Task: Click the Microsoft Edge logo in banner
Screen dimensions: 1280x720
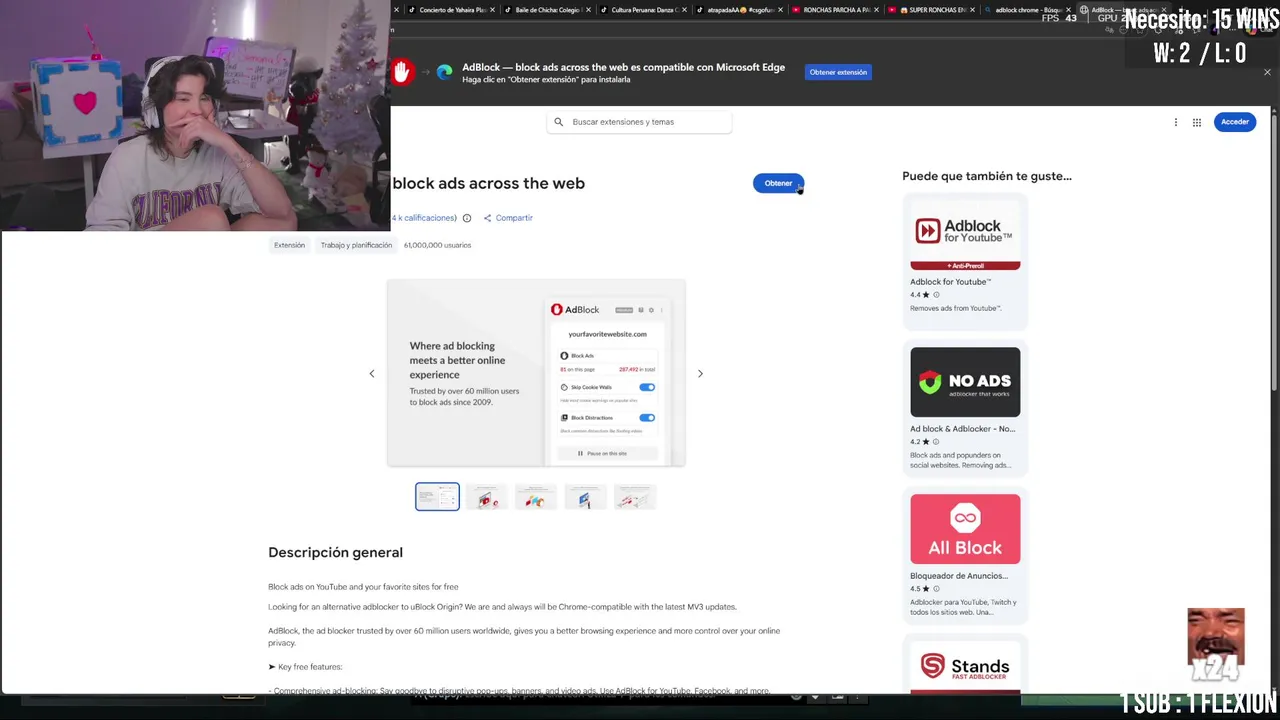Action: pyautogui.click(x=444, y=72)
